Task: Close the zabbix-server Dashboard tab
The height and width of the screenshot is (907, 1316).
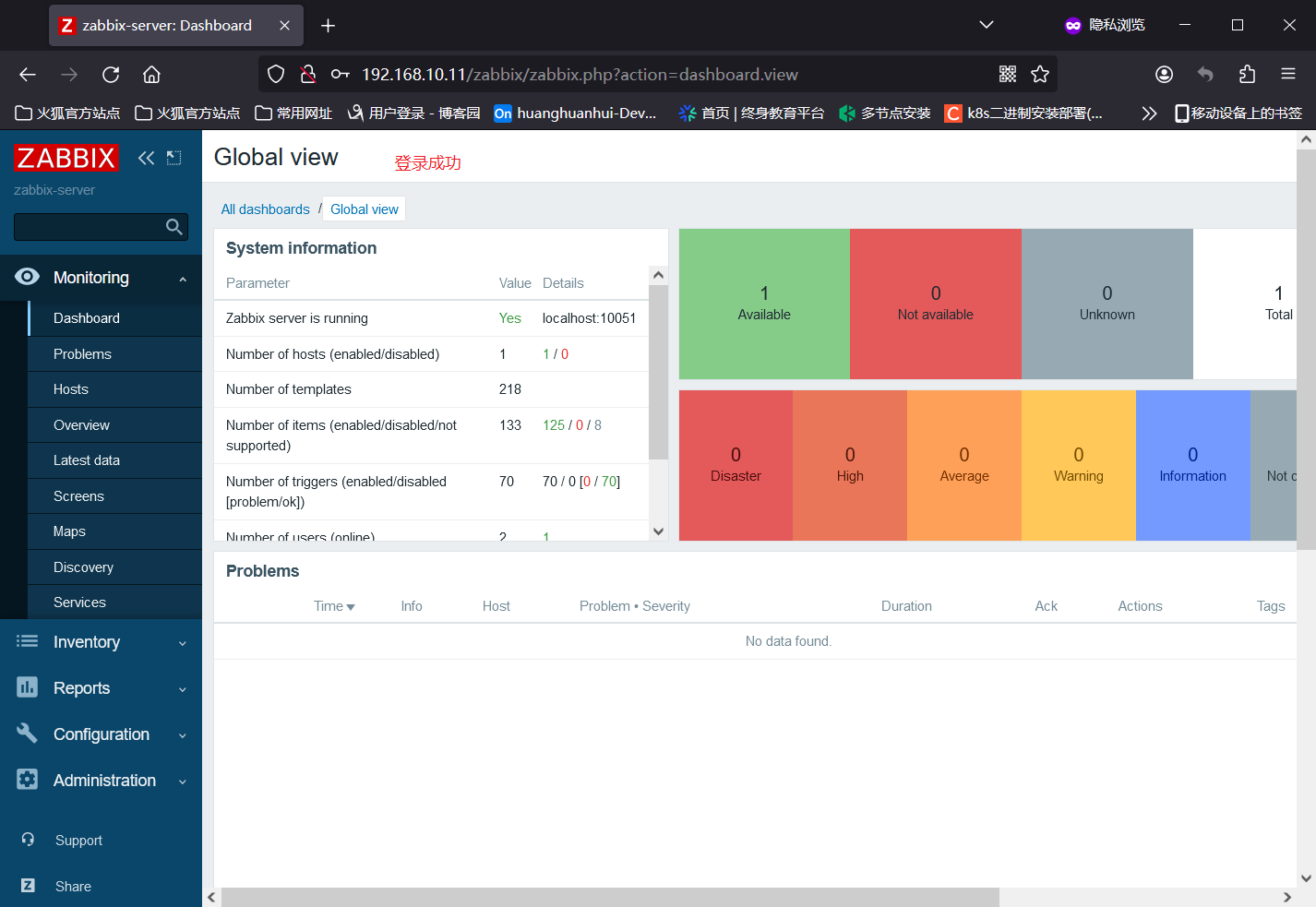Action: 284,26
